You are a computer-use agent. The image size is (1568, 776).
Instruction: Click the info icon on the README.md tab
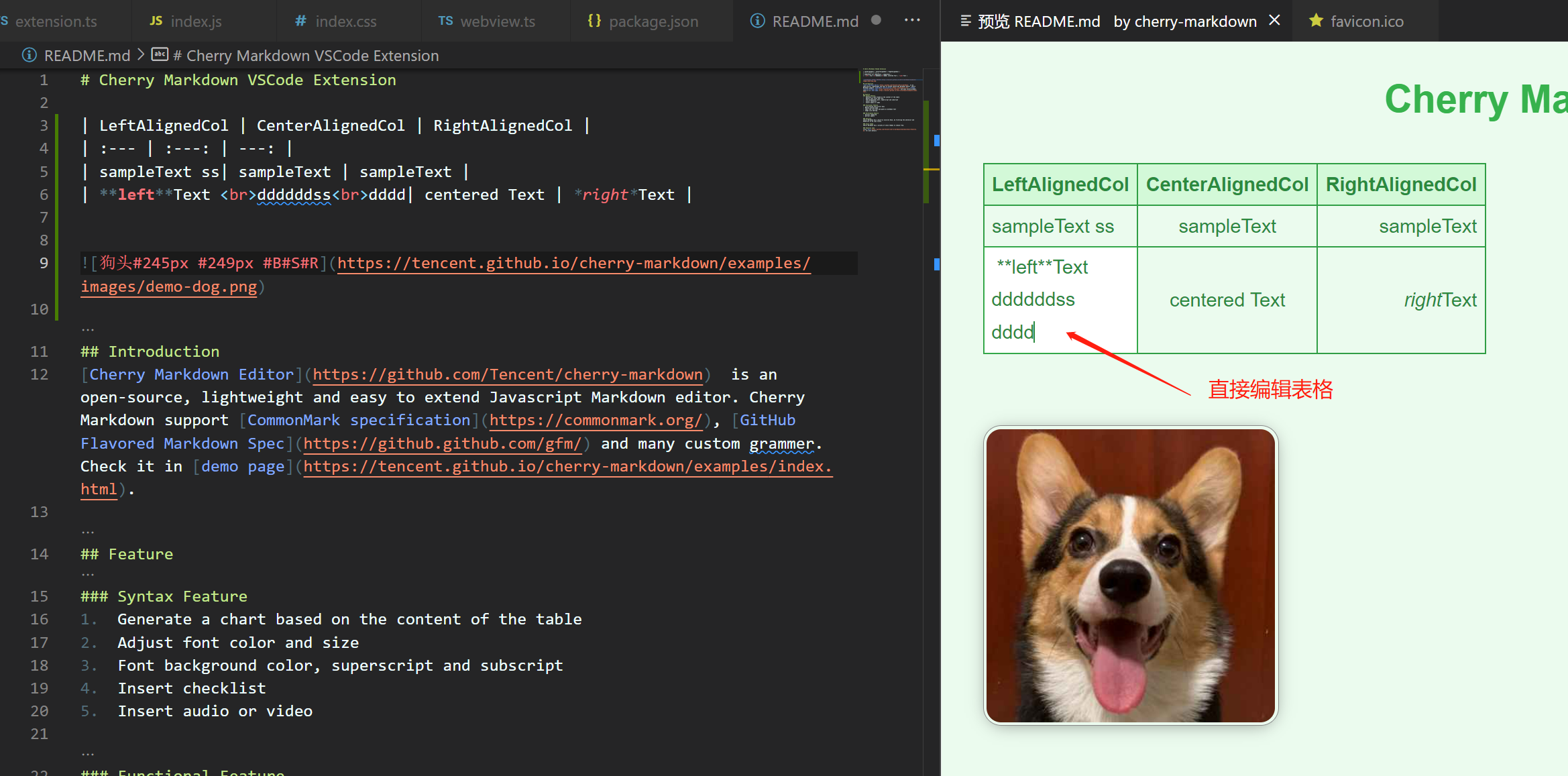(757, 21)
